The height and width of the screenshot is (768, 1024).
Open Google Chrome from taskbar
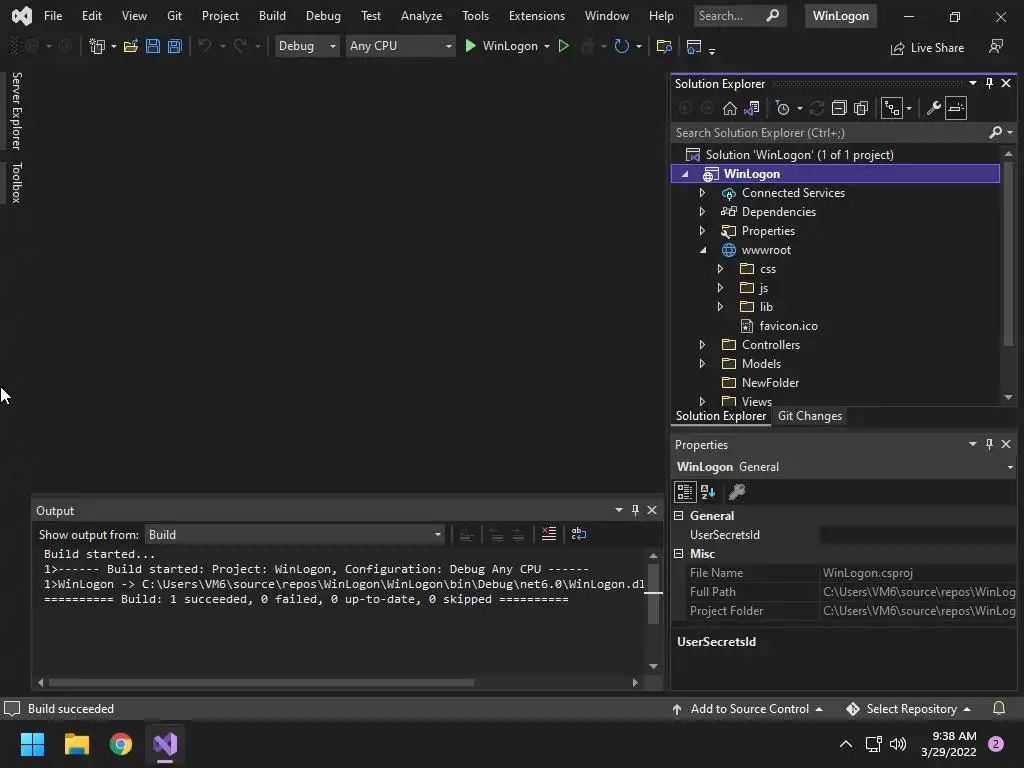(x=121, y=744)
